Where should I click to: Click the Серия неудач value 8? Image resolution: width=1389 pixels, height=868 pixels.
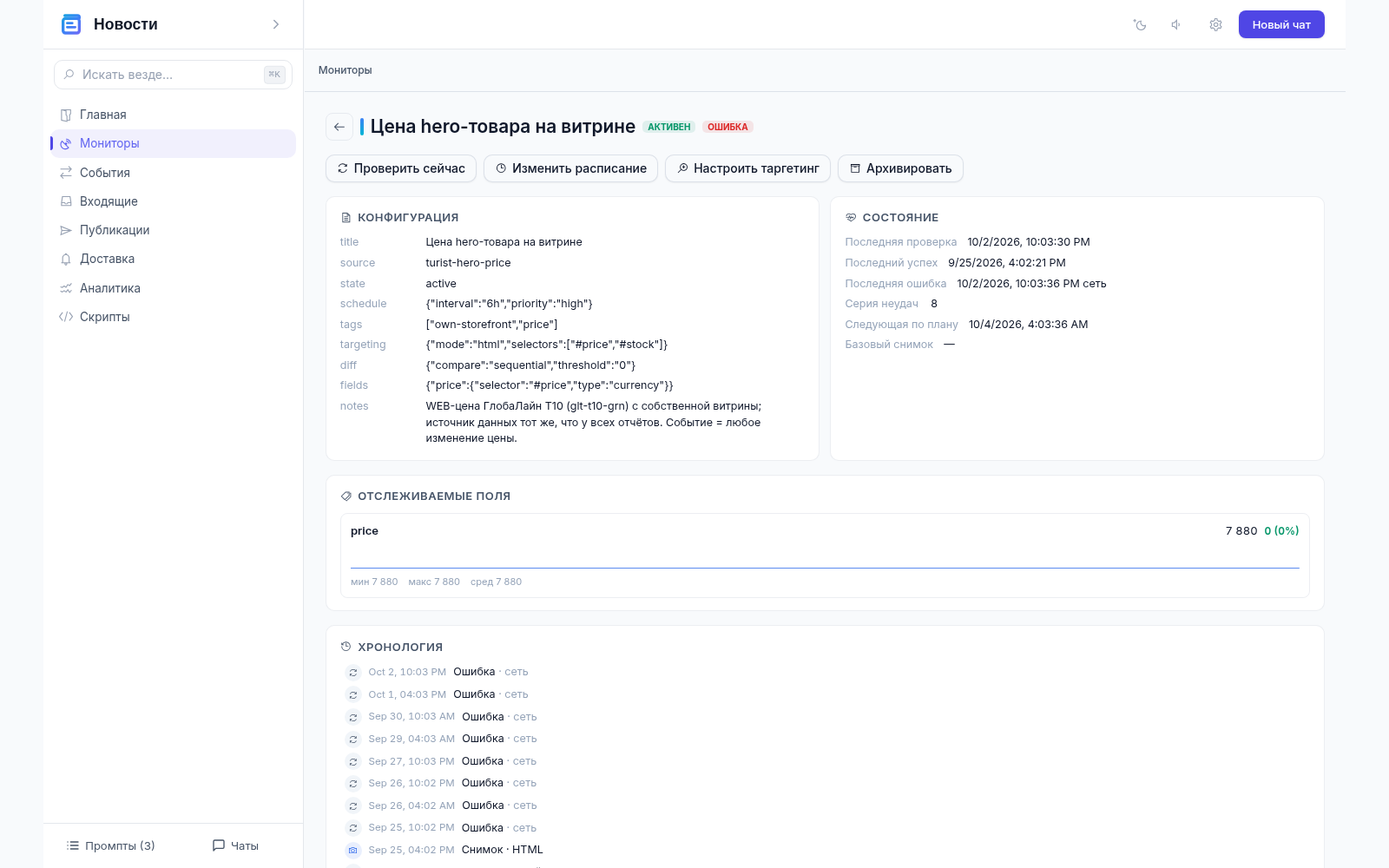(934, 304)
